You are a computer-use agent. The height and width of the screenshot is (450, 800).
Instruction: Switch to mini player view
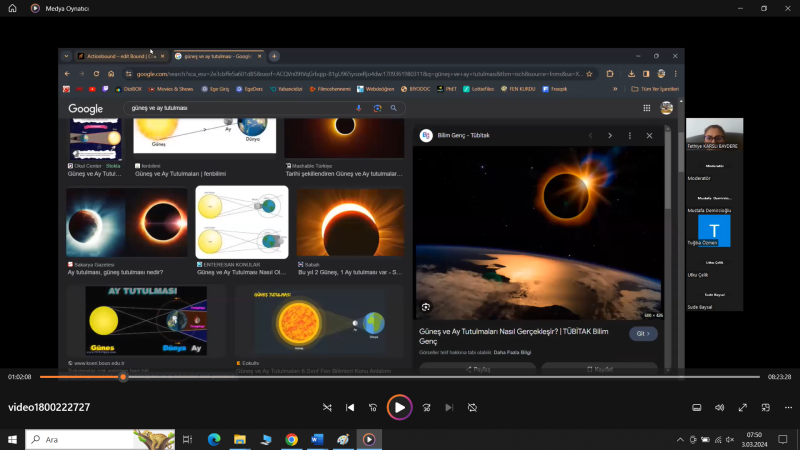[x=766, y=407]
